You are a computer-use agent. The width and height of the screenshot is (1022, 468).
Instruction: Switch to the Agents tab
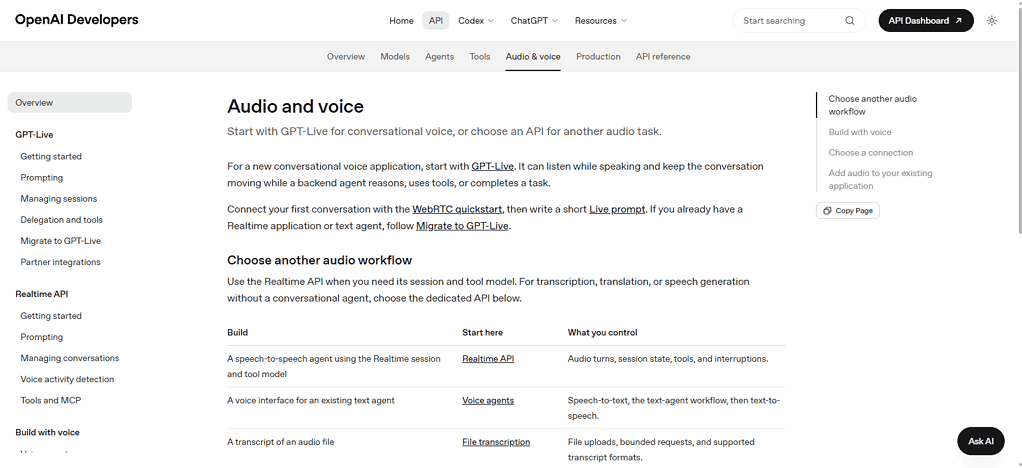439,57
